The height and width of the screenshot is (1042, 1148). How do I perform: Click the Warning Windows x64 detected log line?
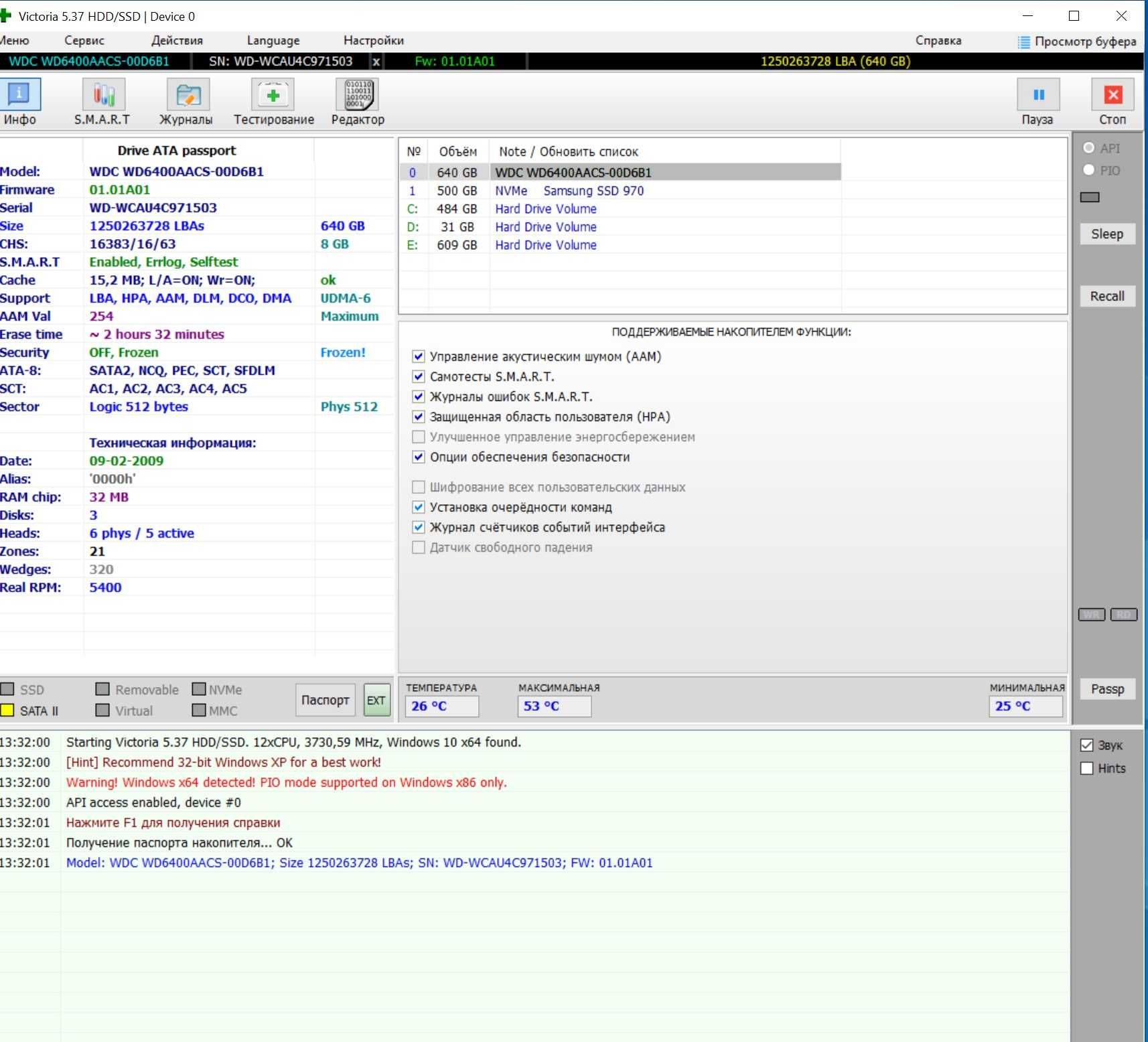[286, 782]
